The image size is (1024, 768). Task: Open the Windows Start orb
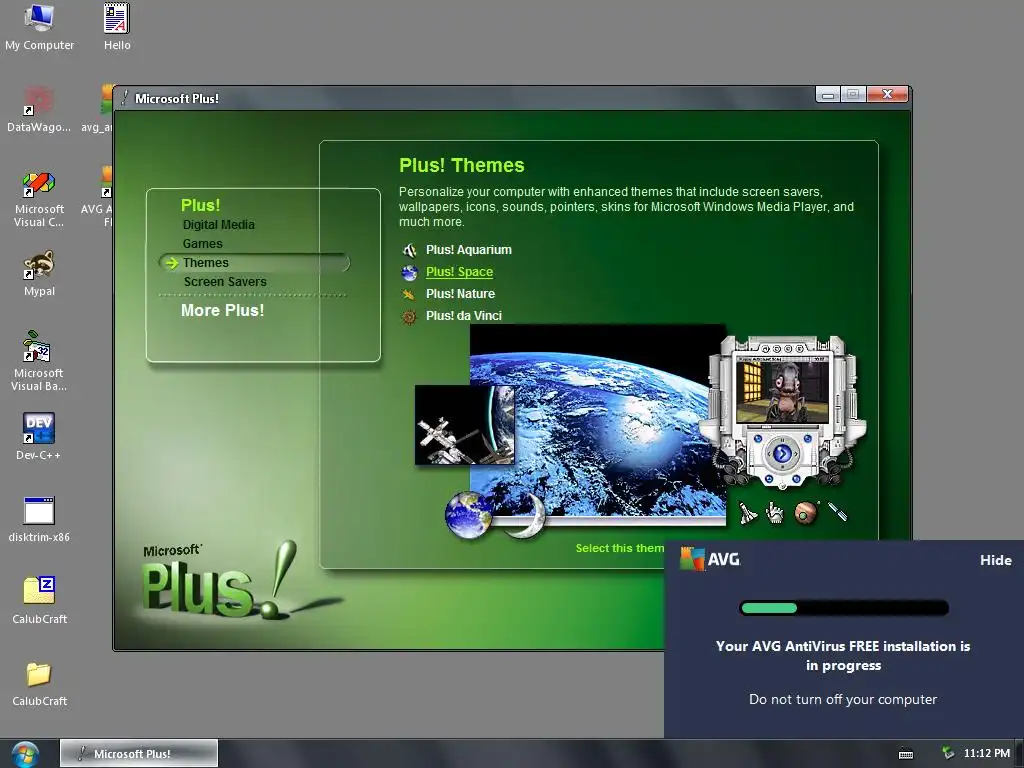pyautogui.click(x=25, y=754)
